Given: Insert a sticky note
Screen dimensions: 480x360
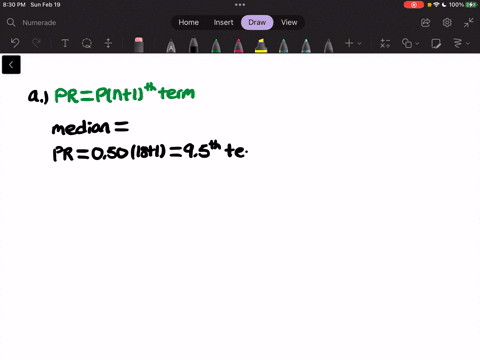Looking at the screenshot, I should tap(436, 43).
